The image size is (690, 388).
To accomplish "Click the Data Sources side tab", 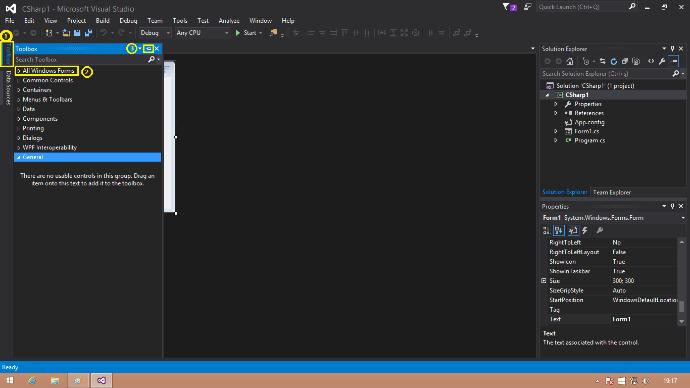I will point(7,88).
